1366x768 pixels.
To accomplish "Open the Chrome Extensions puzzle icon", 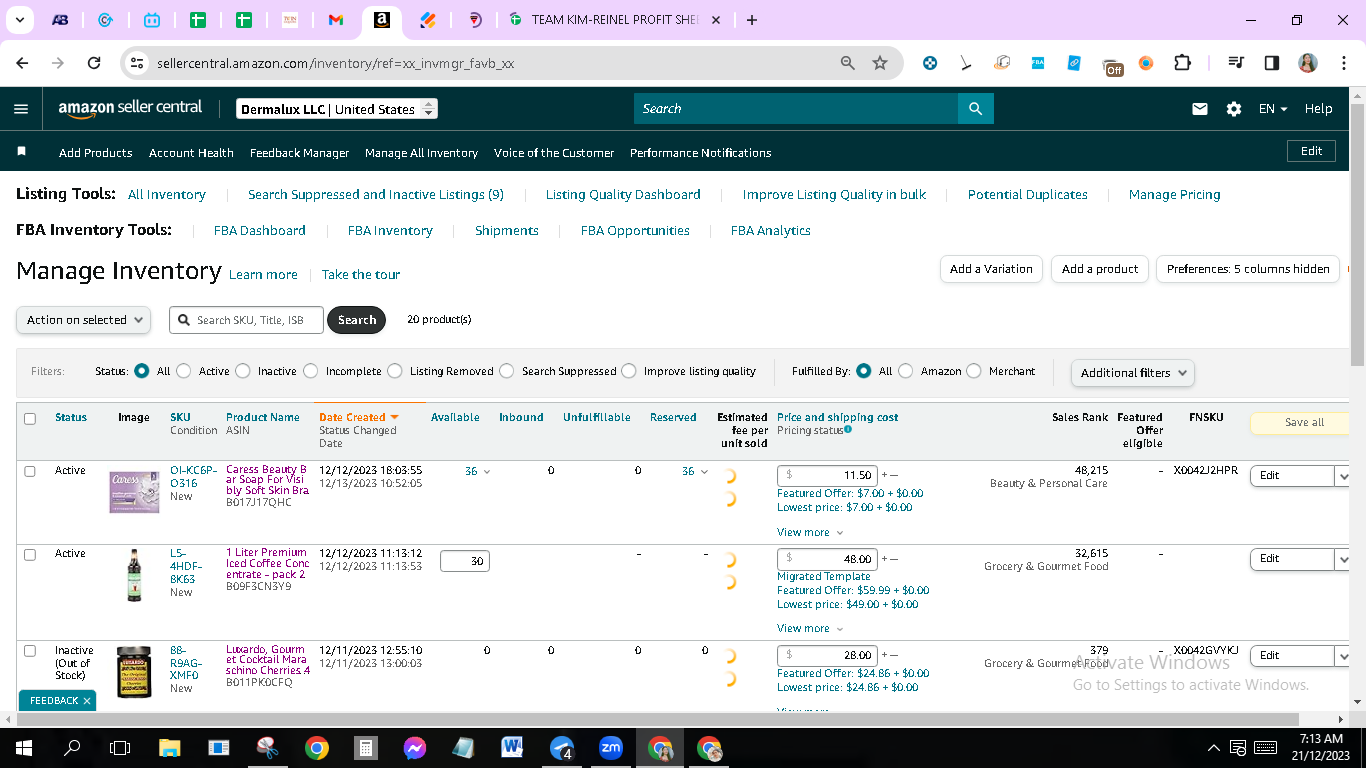I will tap(1182, 63).
